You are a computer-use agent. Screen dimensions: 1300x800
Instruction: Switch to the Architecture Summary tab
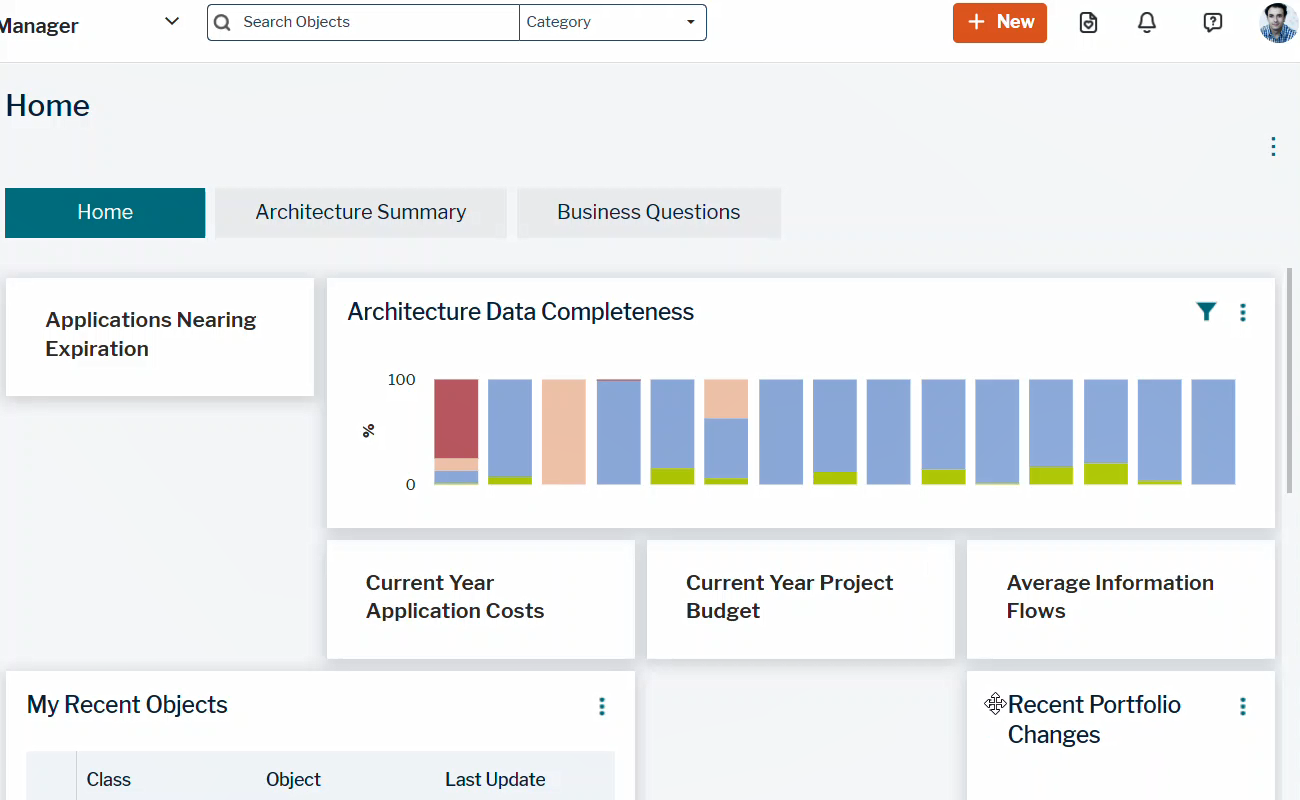(x=360, y=212)
